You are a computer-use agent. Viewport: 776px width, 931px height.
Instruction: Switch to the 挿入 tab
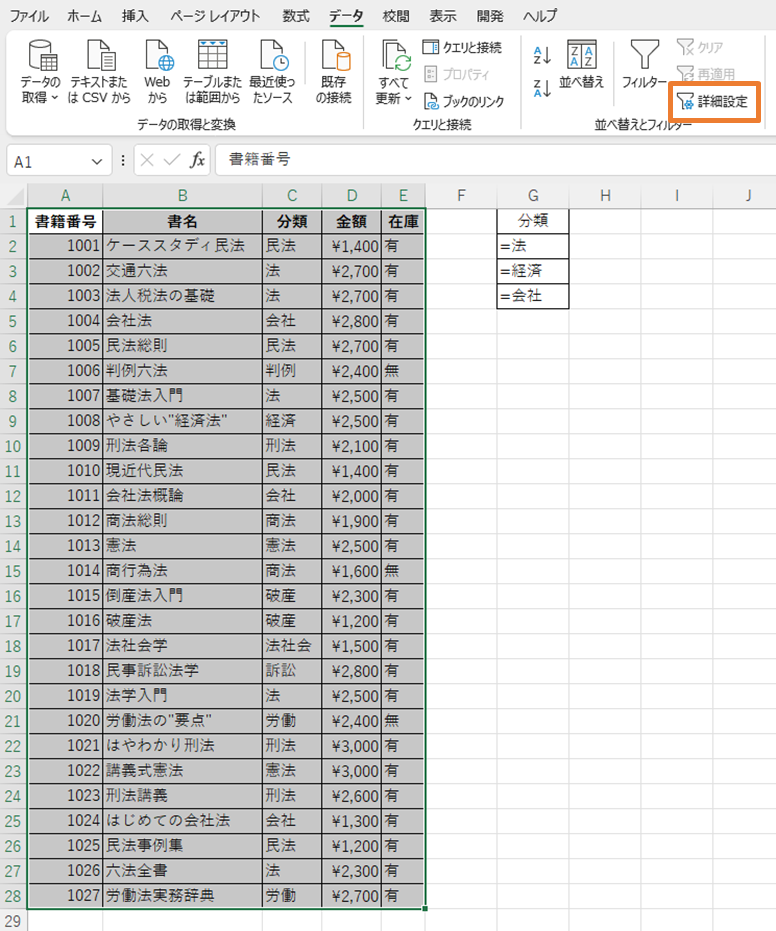coord(135,16)
